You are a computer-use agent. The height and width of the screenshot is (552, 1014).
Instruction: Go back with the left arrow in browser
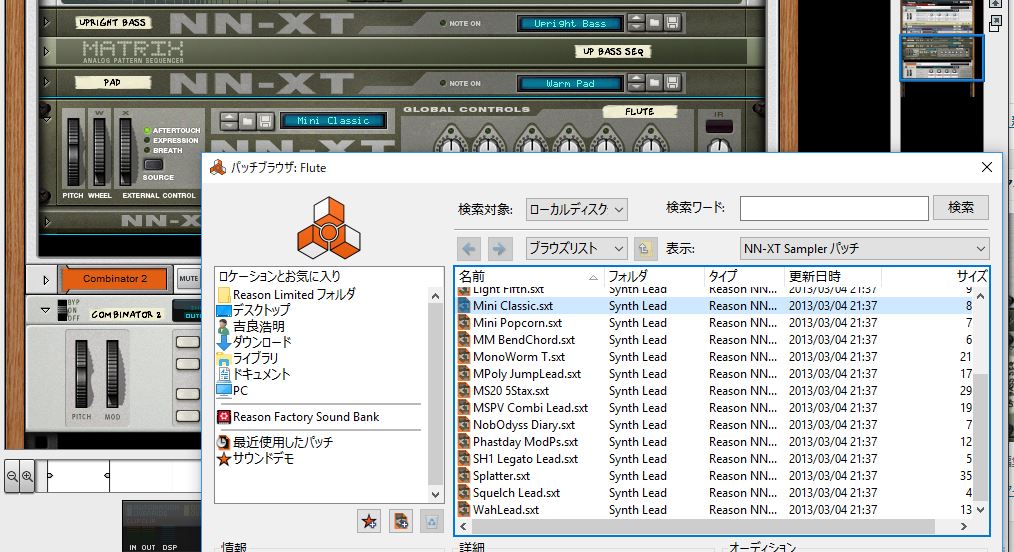pyautogui.click(x=469, y=248)
